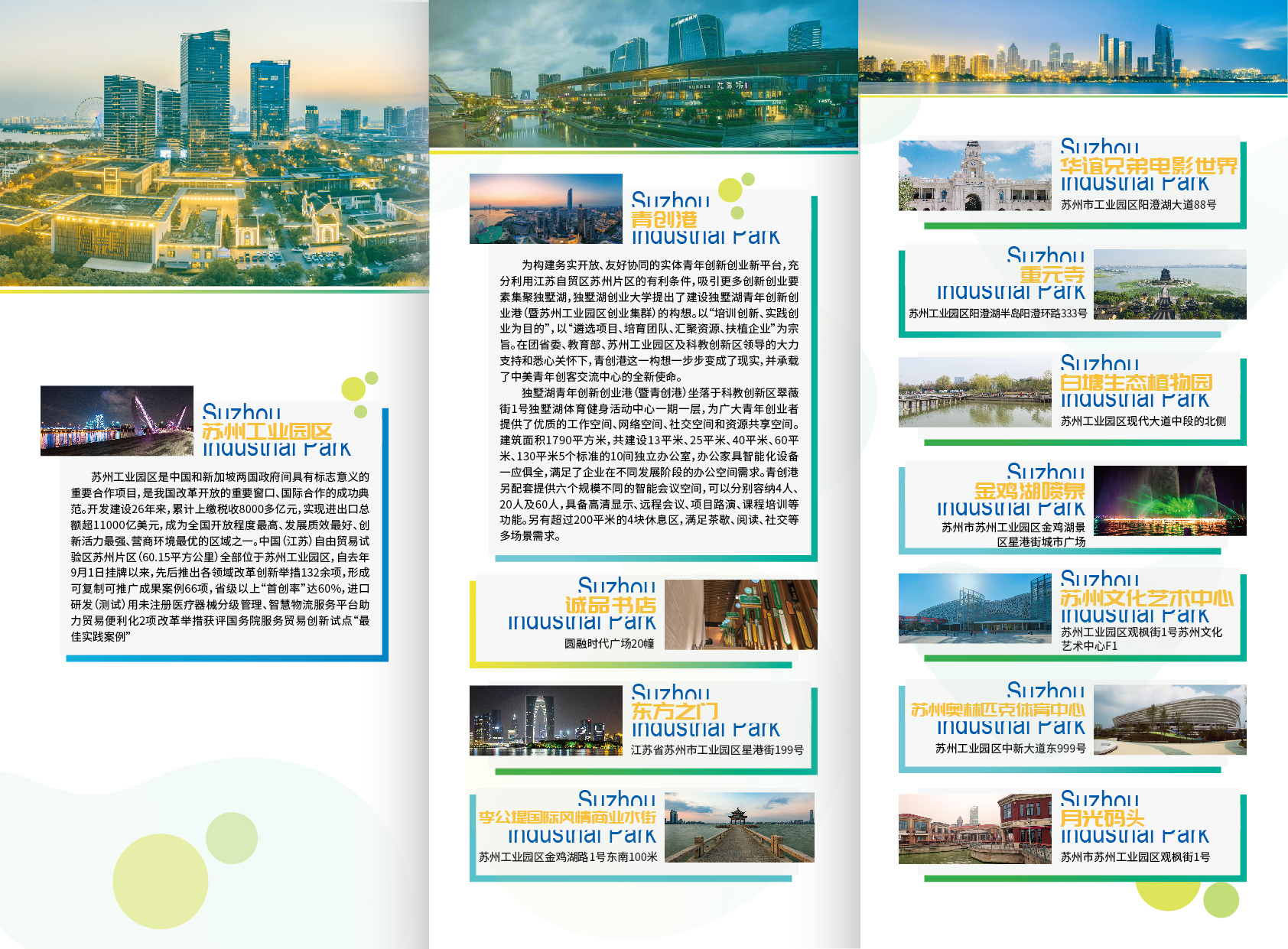Screen dimensions: 1288x949
Task: Click the 月光码头 title
Action: click(x=1101, y=818)
